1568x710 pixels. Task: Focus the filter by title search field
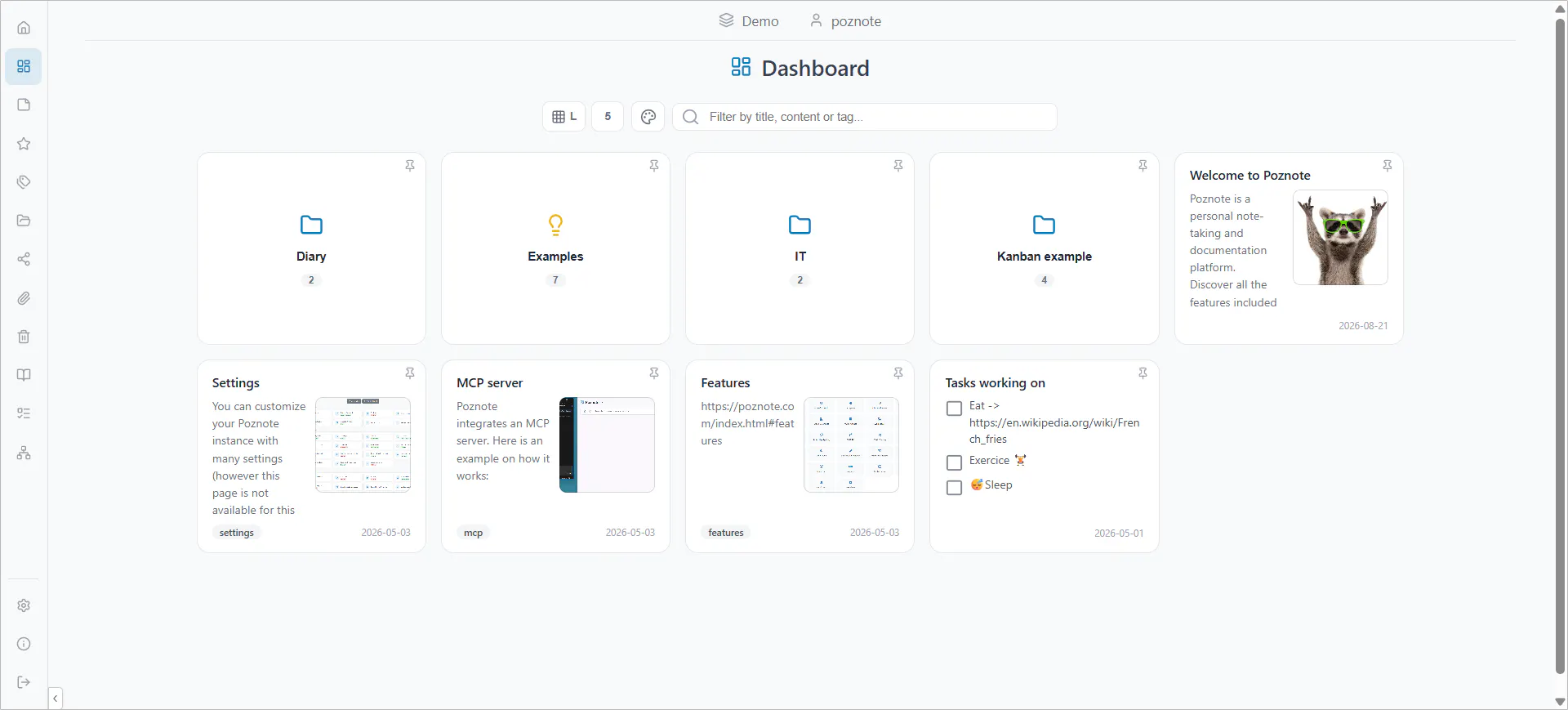point(865,117)
